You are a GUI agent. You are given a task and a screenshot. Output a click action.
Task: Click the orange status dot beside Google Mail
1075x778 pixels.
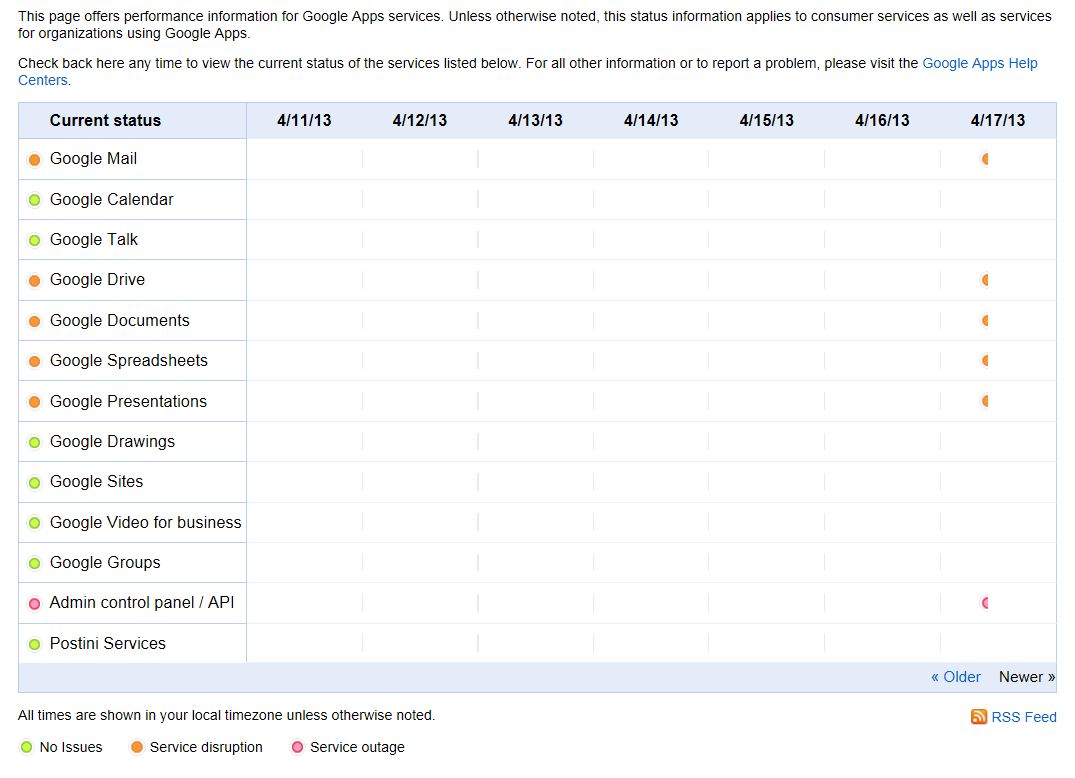[34, 160]
